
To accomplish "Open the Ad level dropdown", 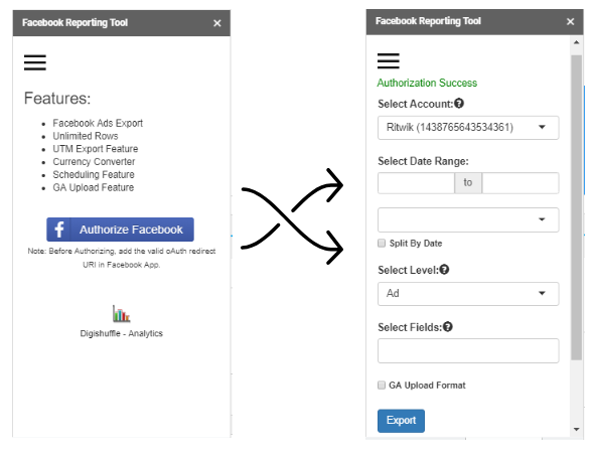I will (468, 294).
